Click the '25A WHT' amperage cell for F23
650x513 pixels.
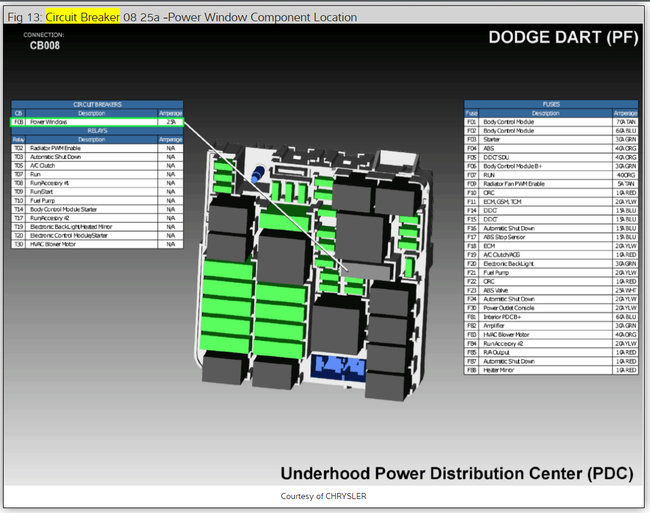click(626, 290)
